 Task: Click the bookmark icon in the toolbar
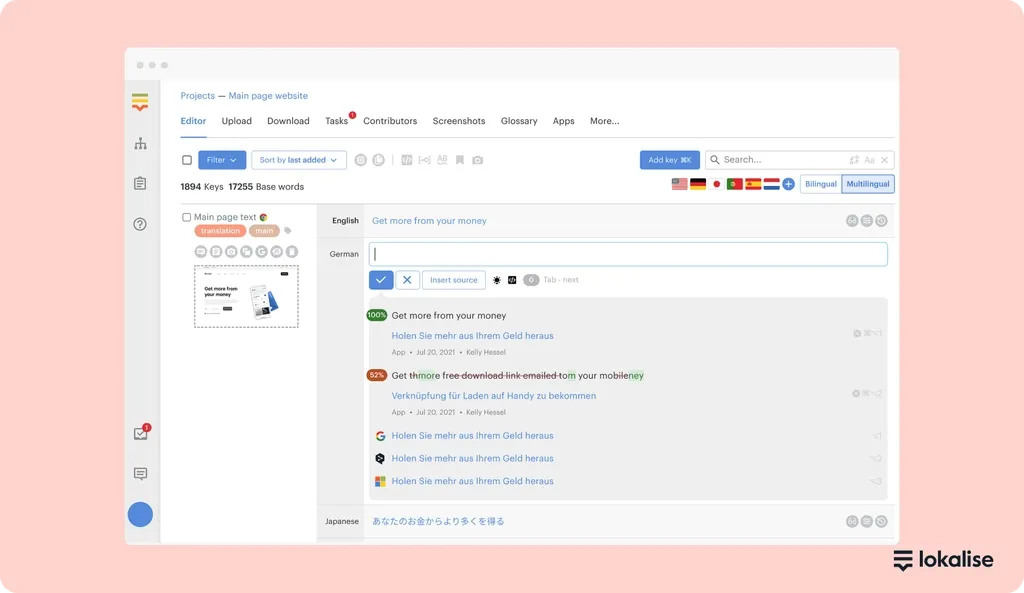coord(460,160)
